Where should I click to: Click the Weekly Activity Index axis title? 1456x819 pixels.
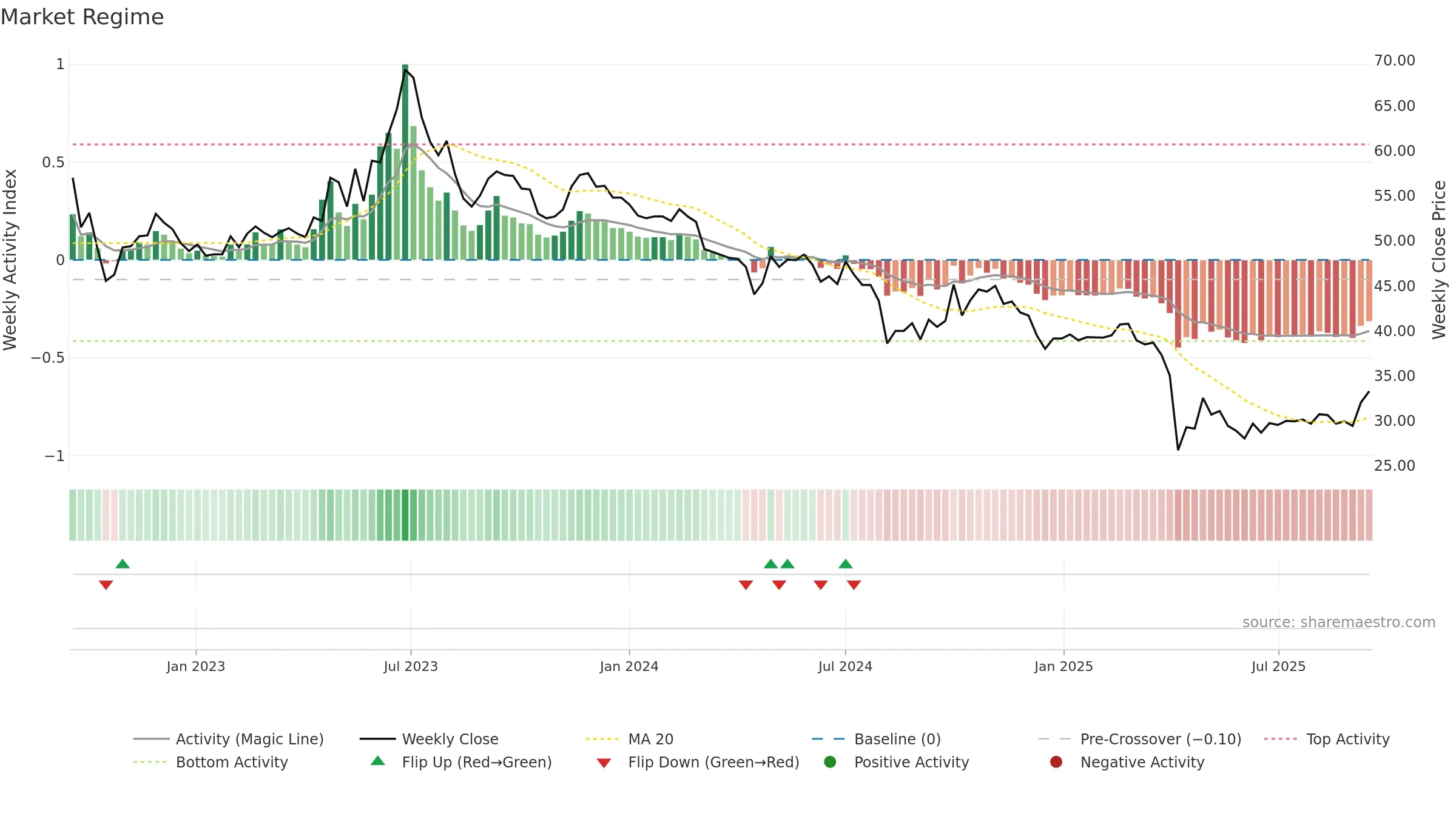pos(10,260)
